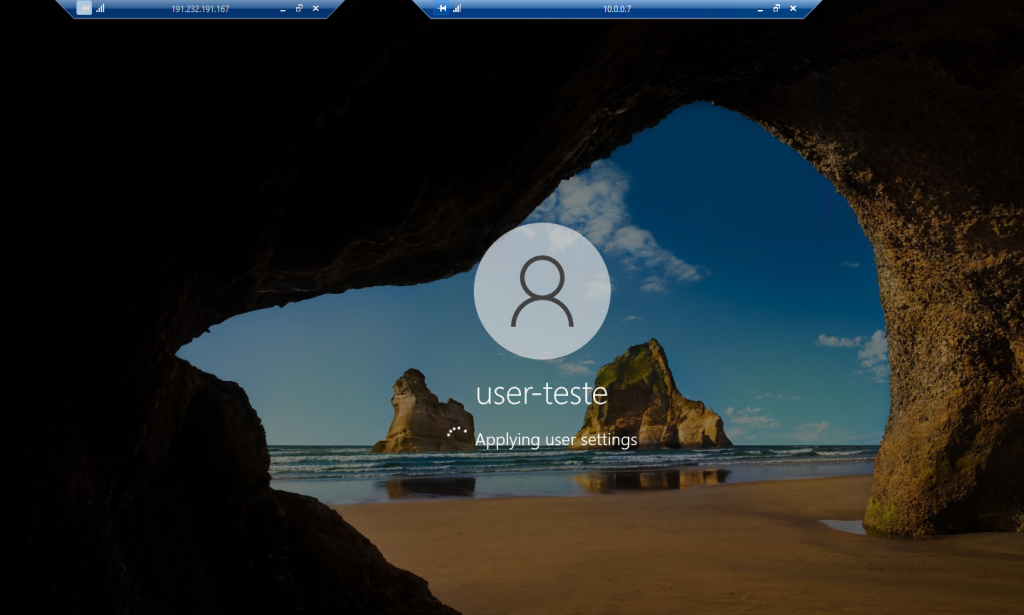
Task: Close the 191.232.191.167 remote session
Action: coord(315,8)
